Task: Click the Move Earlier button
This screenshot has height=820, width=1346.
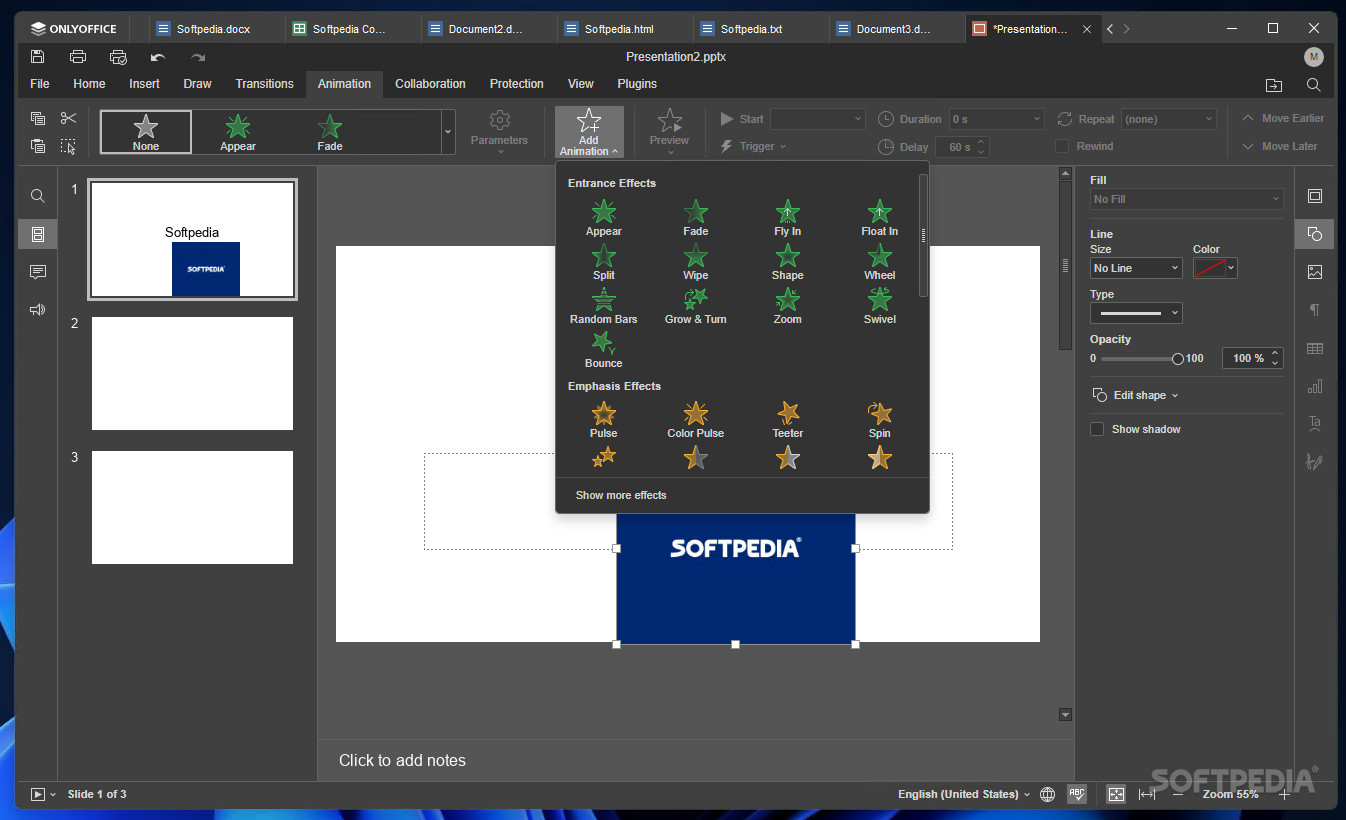Action: [1283, 118]
